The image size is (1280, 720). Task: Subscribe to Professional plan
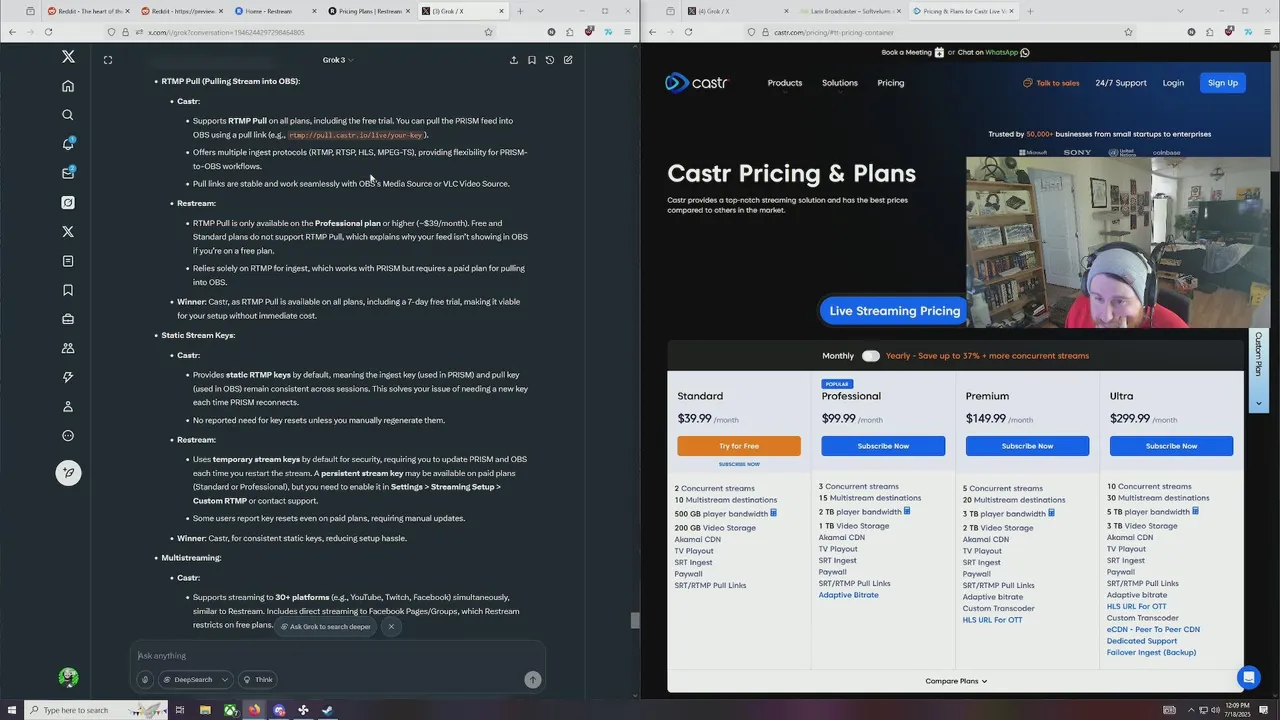coord(883,446)
